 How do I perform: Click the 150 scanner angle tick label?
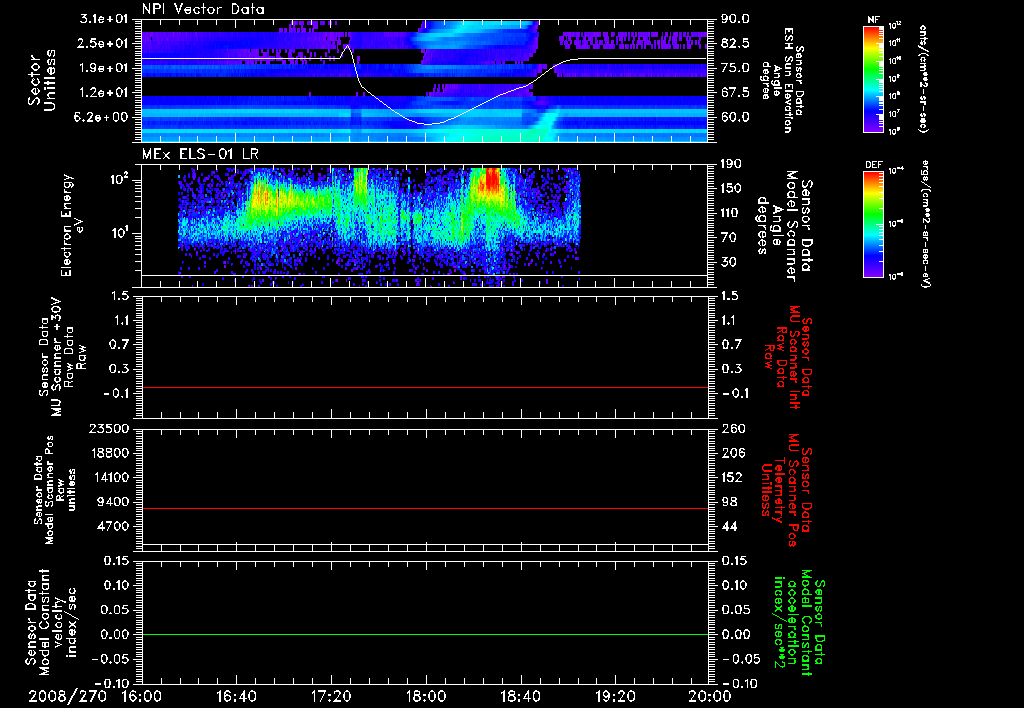(x=731, y=188)
